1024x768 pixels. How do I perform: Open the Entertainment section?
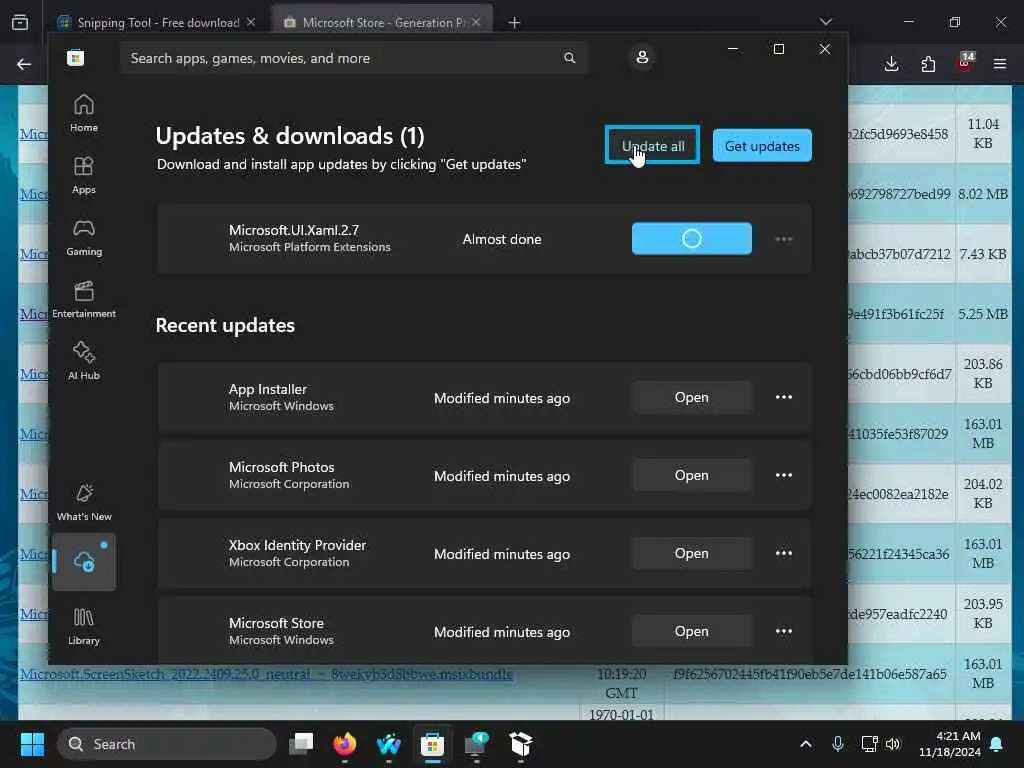(84, 299)
